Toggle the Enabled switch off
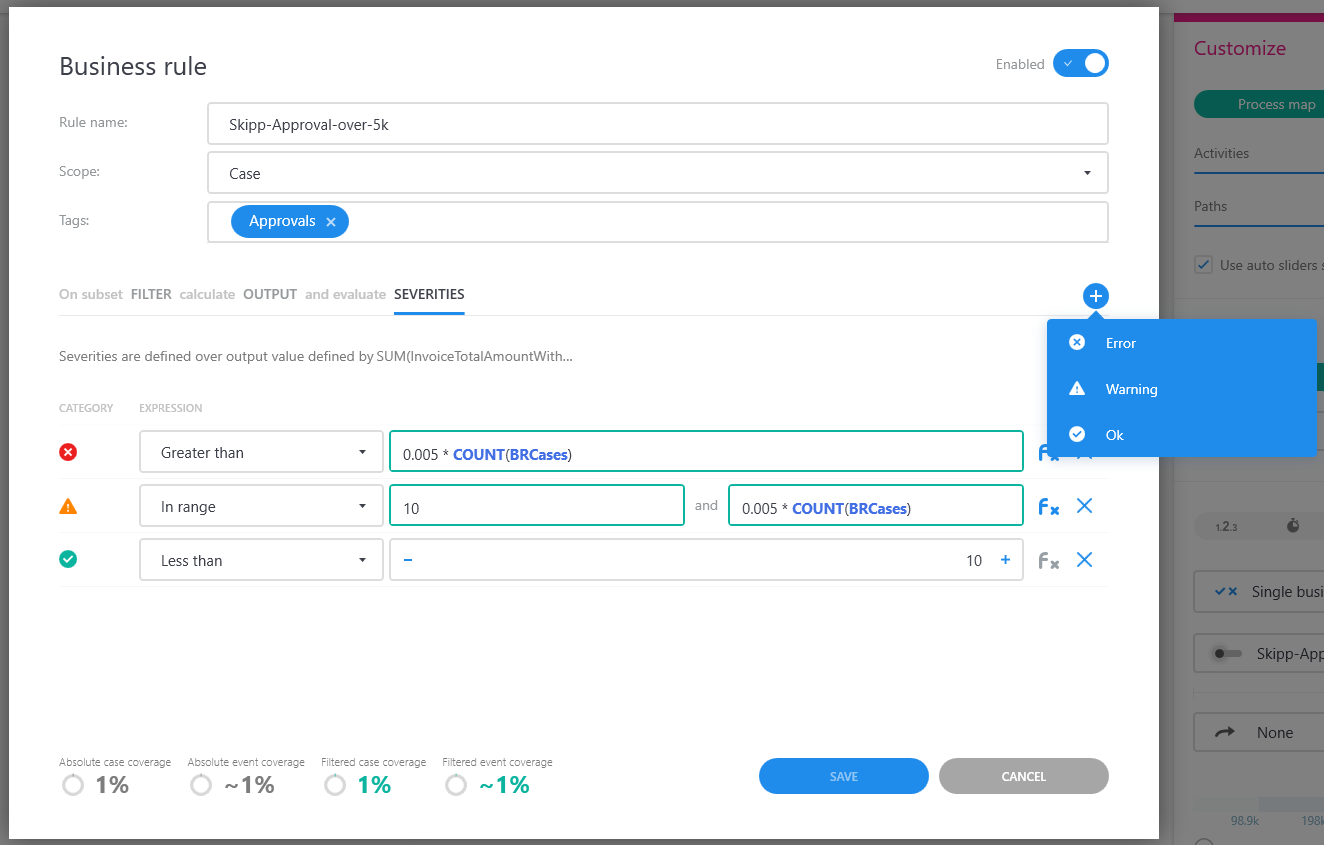Viewport: 1324px width, 845px height. click(x=1081, y=64)
